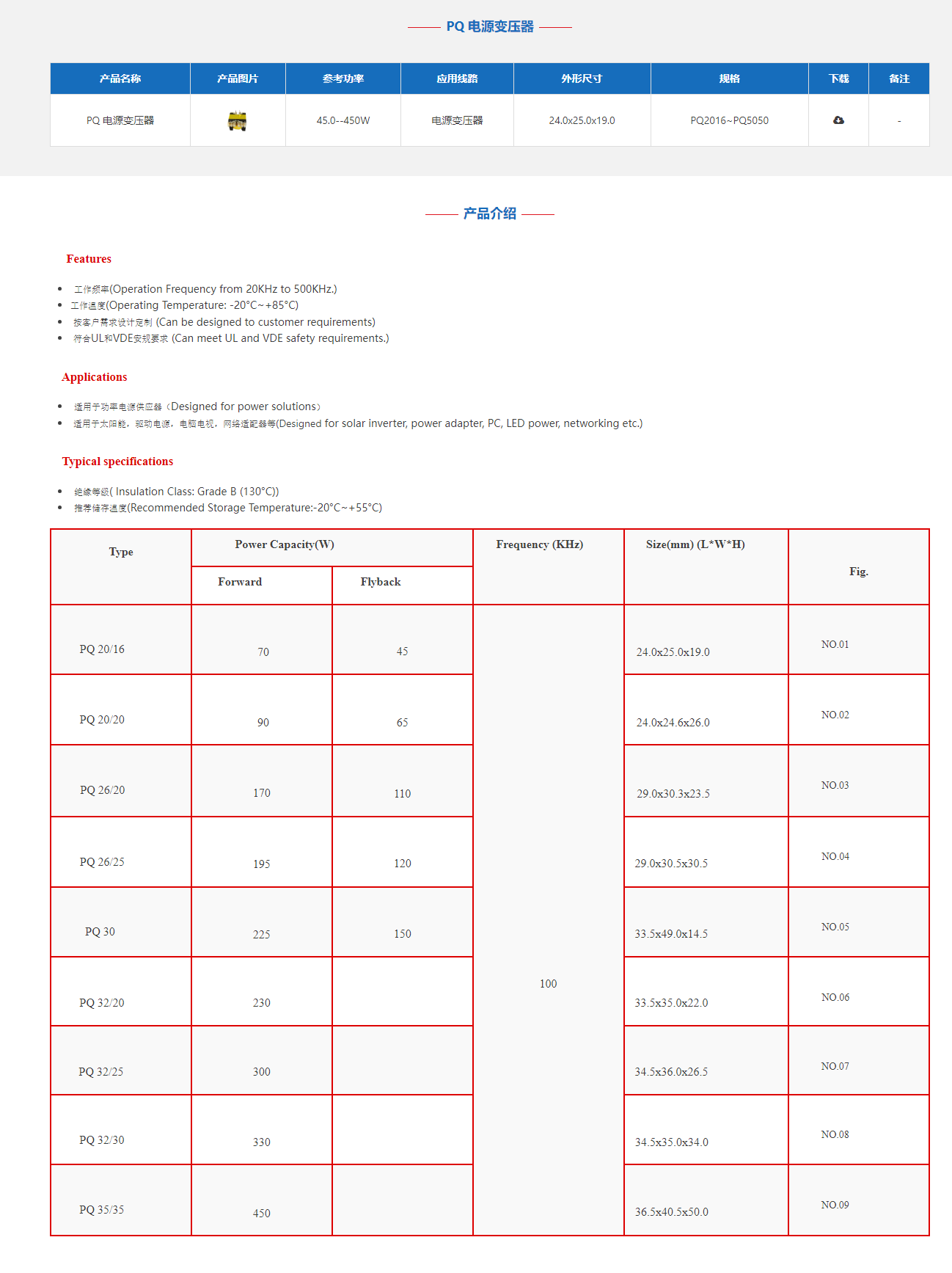Click the 外形尺寸 column header
952x1273 pixels.
point(582,79)
